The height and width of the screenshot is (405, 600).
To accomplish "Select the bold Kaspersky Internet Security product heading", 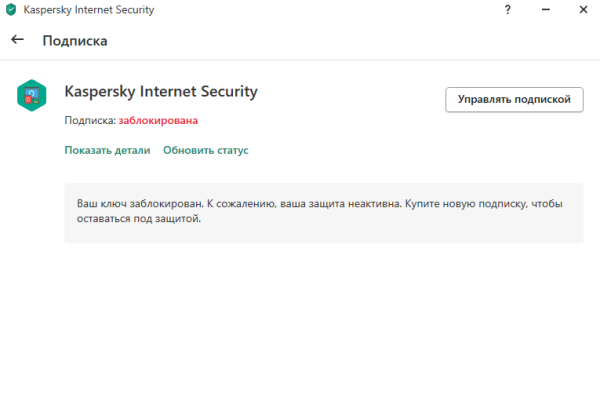I will (x=161, y=91).
